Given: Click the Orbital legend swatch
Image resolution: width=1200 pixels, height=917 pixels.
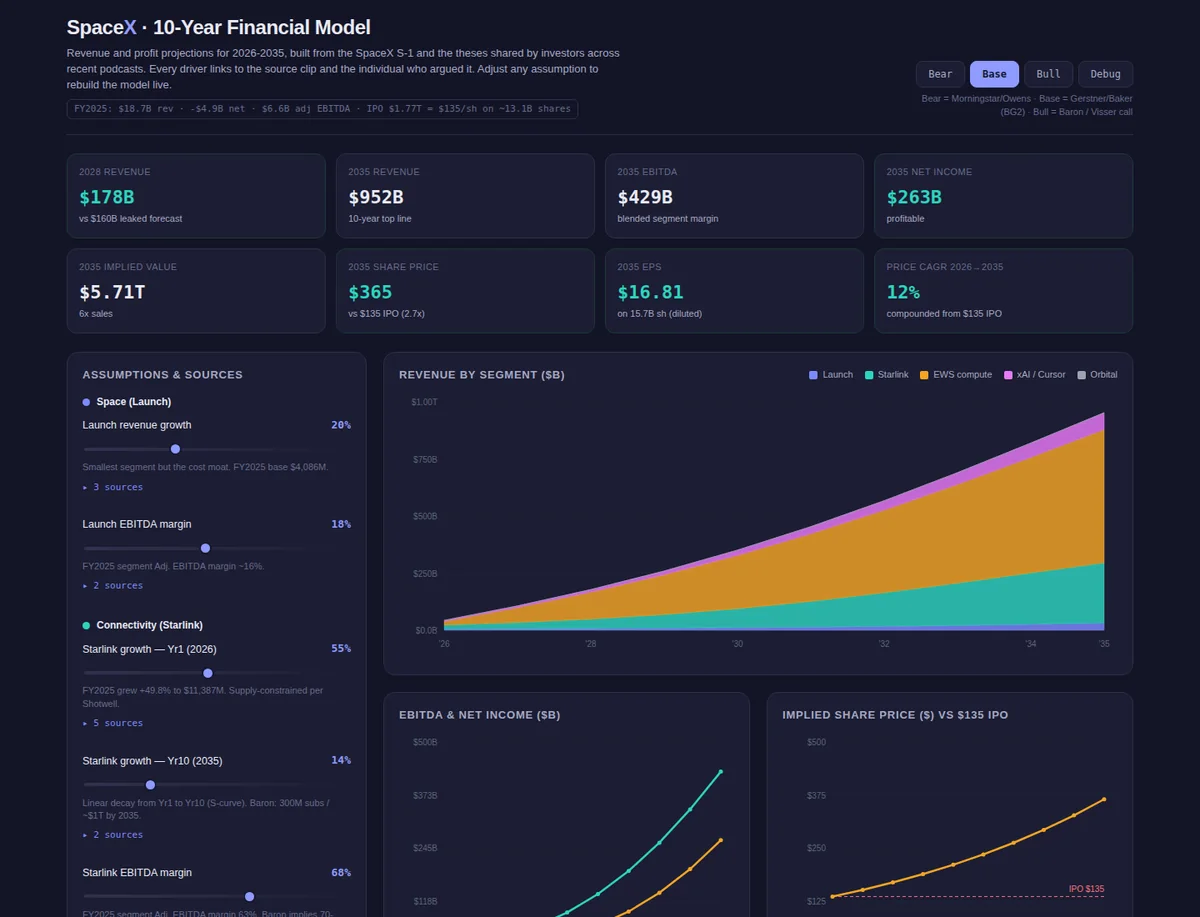Looking at the screenshot, I should (x=1081, y=375).
